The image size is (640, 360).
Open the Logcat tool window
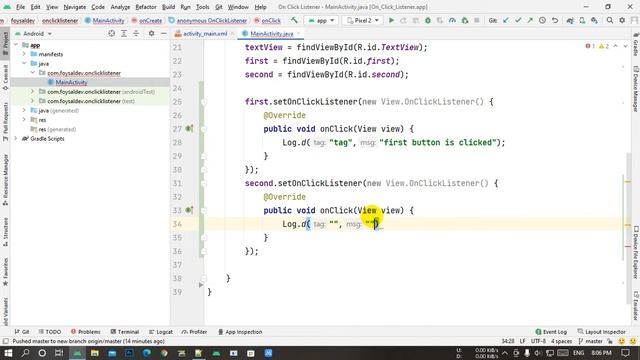[x=161, y=332]
